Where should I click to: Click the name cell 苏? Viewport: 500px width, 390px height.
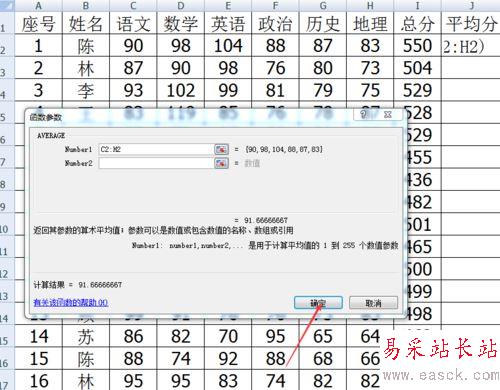(86, 336)
